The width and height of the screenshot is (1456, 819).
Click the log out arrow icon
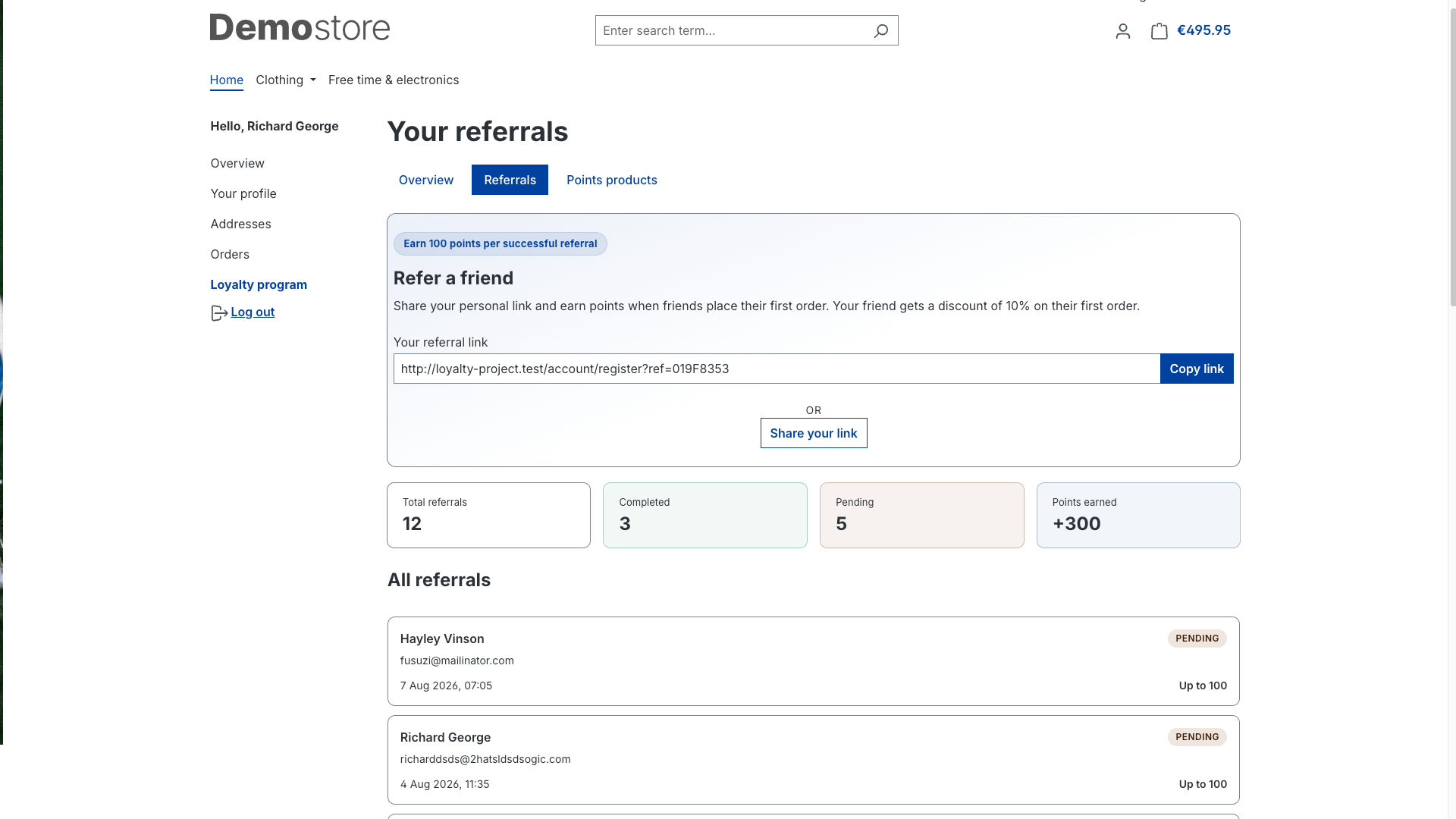pos(219,313)
